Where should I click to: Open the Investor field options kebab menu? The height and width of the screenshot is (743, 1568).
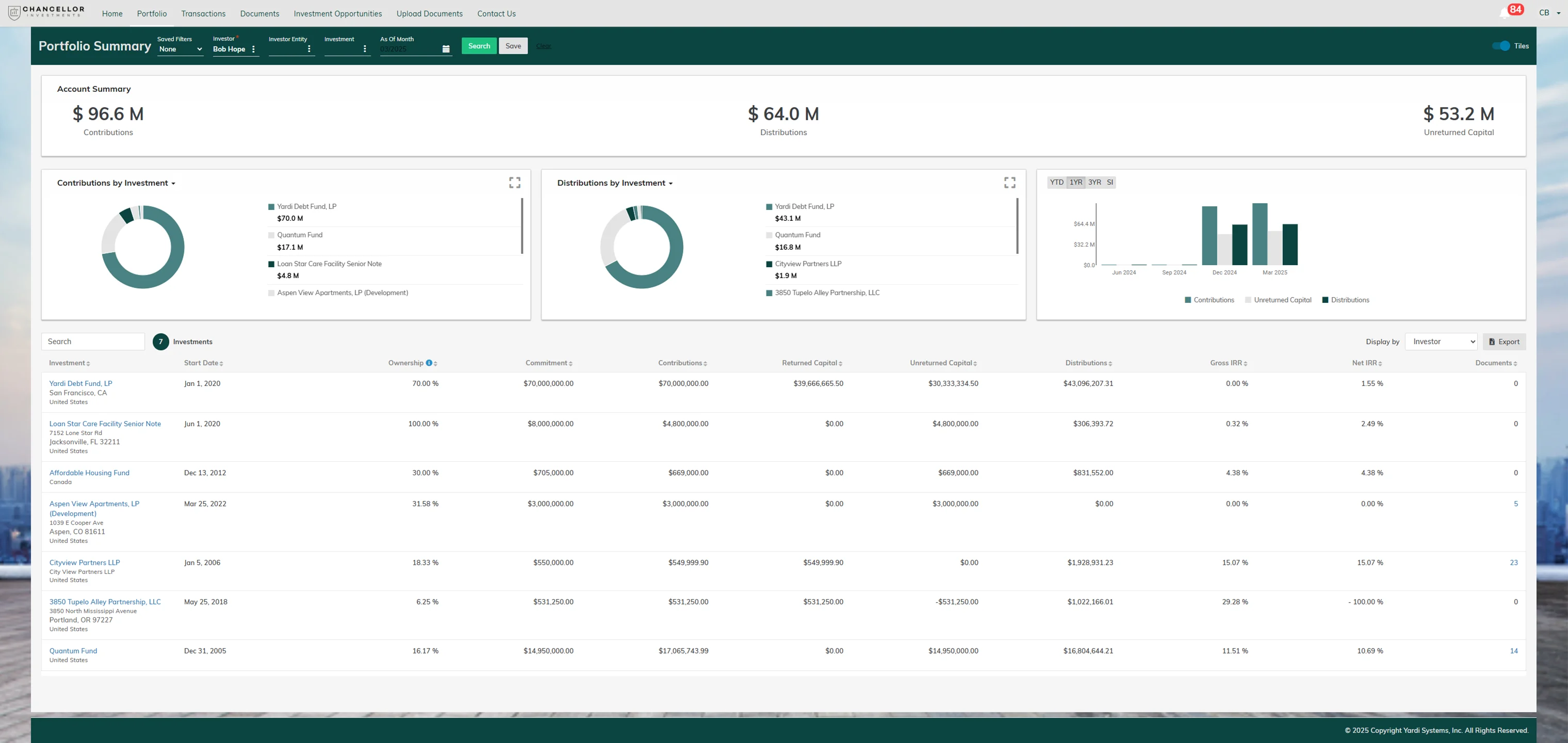coord(254,50)
